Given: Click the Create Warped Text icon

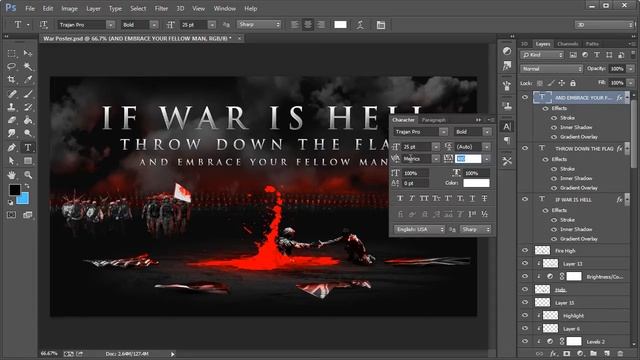Looking at the screenshot, I should 360,25.
